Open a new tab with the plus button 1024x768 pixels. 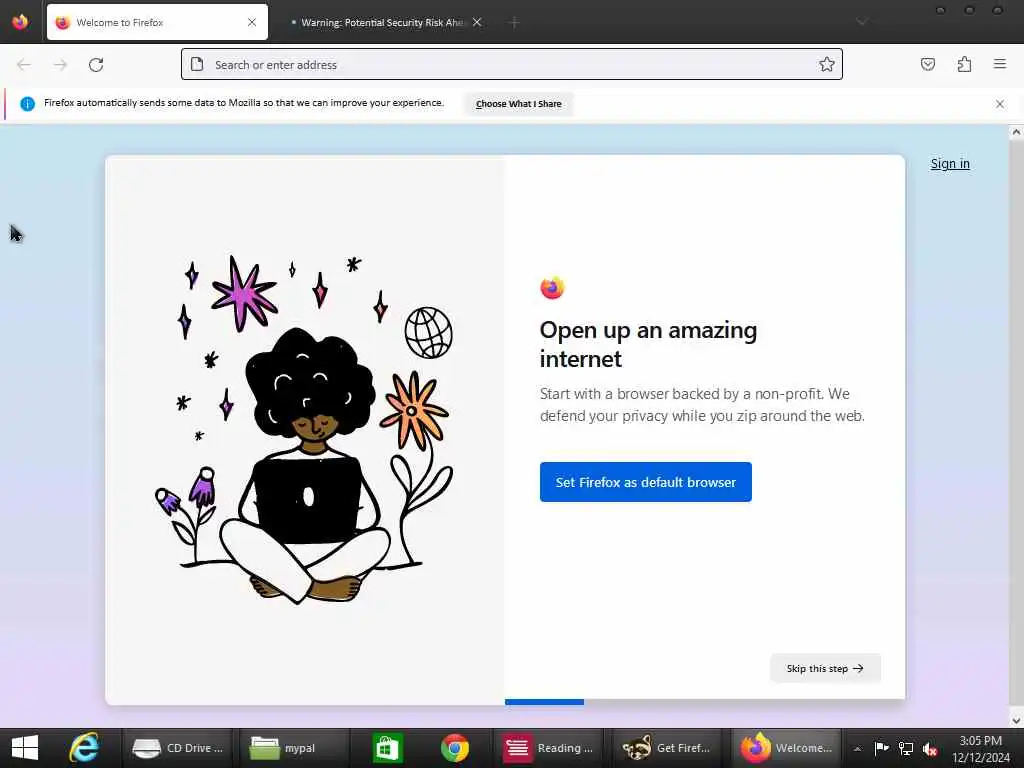pos(514,23)
